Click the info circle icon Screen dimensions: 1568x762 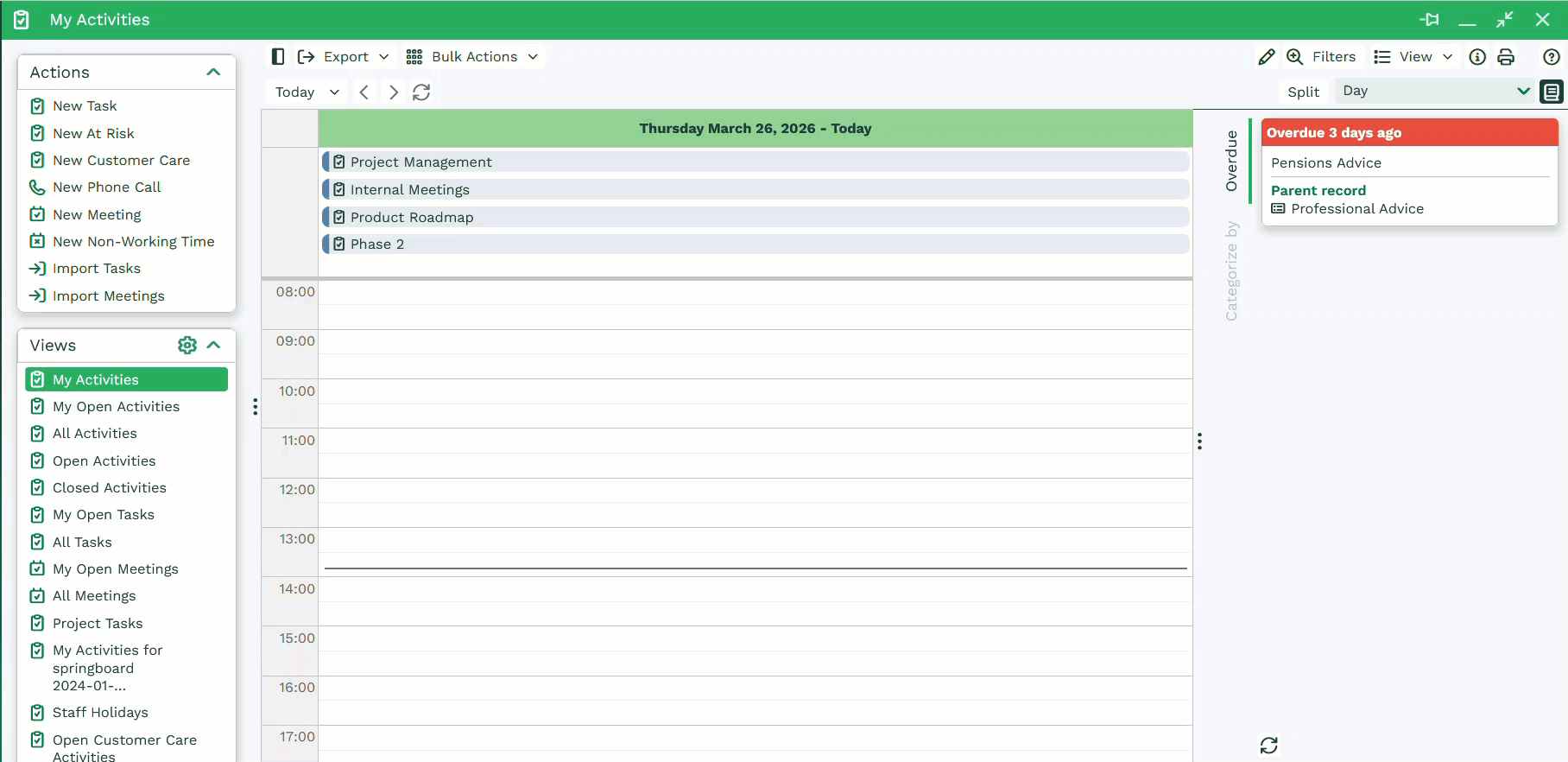click(1477, 57)
